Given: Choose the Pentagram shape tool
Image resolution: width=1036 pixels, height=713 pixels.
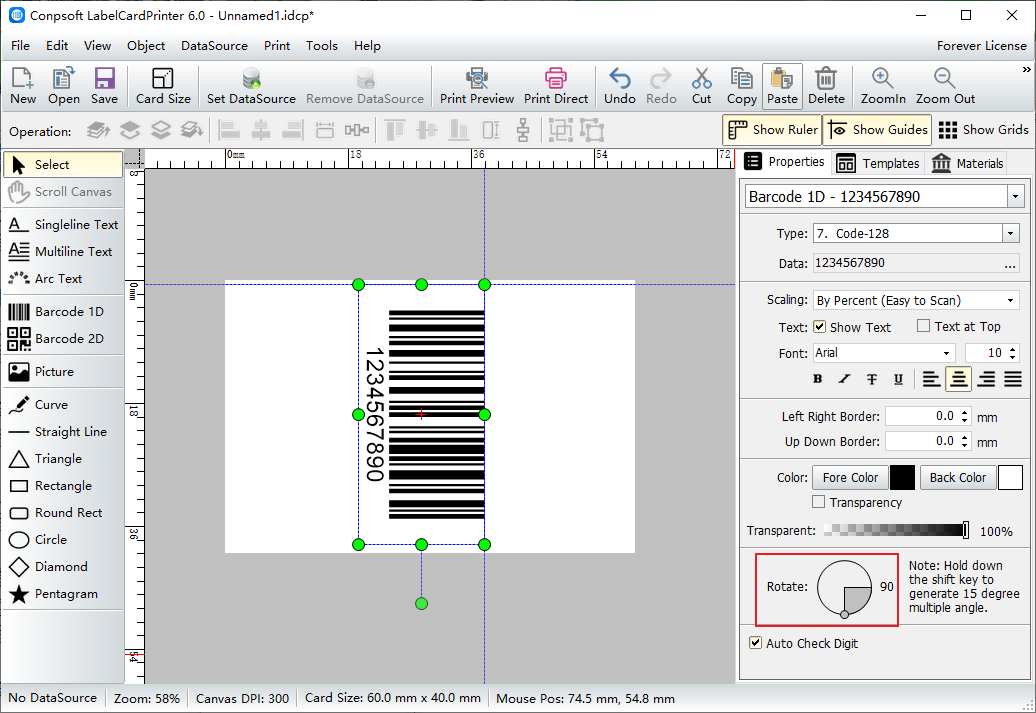Looking at the screenshot, I should (63, 594).
